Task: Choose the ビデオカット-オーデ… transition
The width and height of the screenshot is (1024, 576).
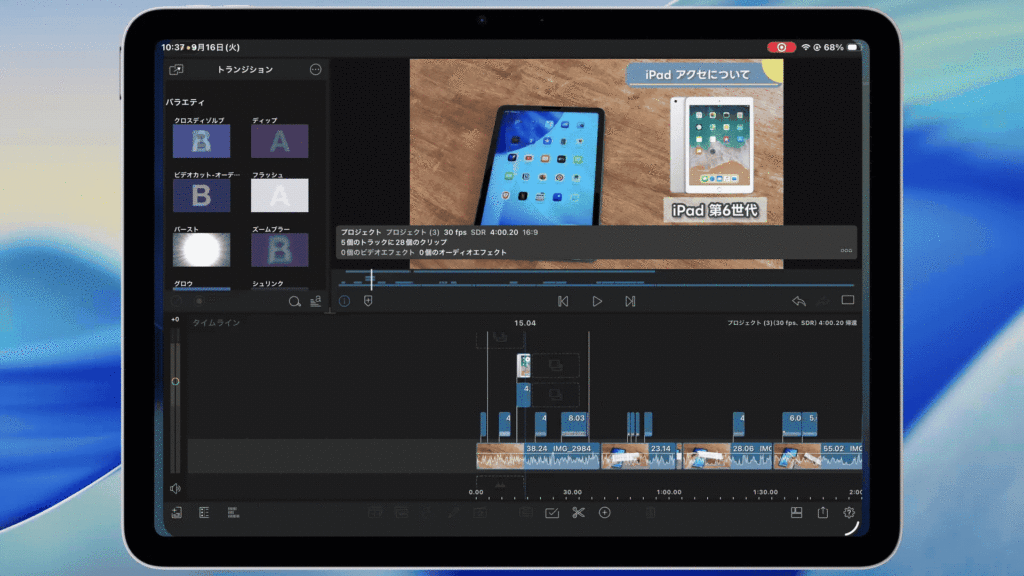Action: (201, 195)
